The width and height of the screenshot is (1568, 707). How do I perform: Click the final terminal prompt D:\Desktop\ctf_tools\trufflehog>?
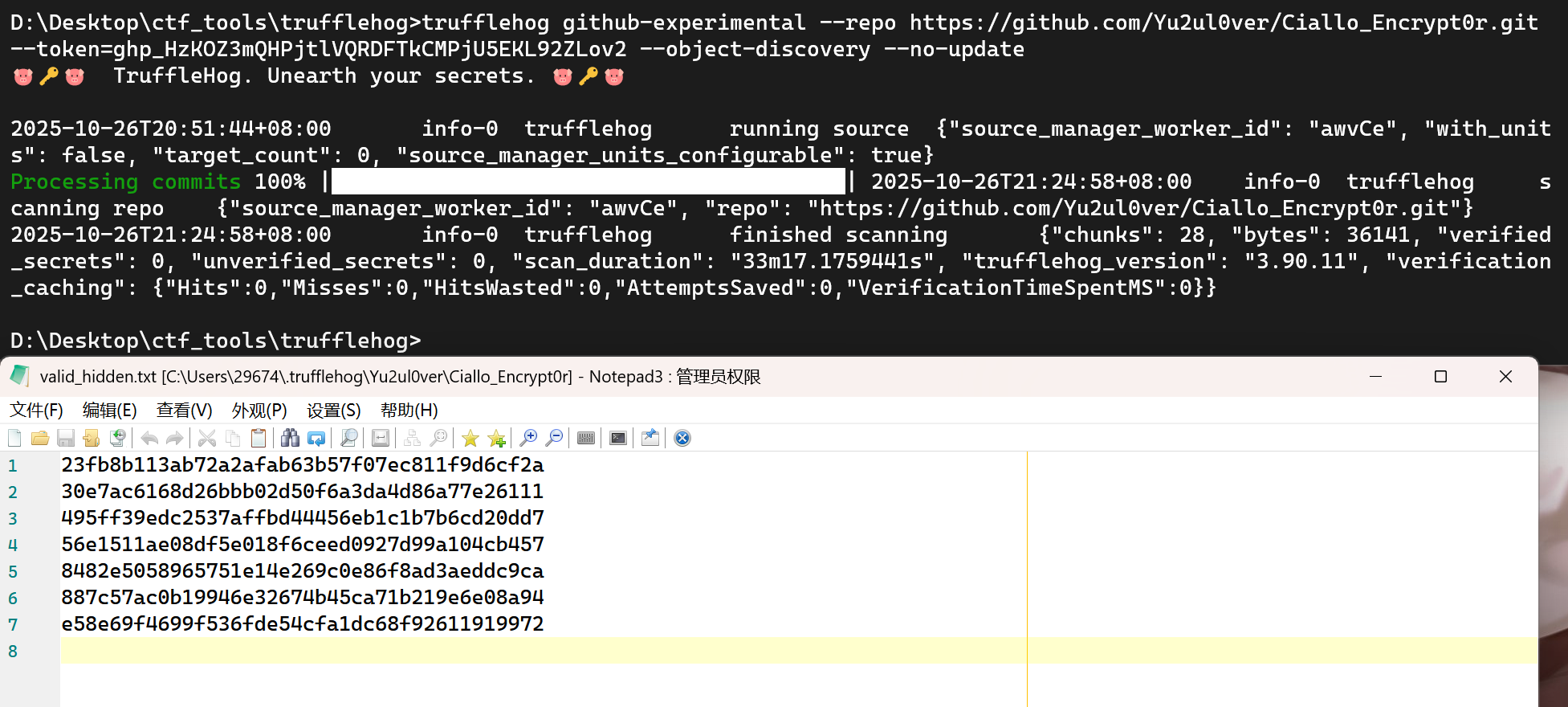point(216,341)
